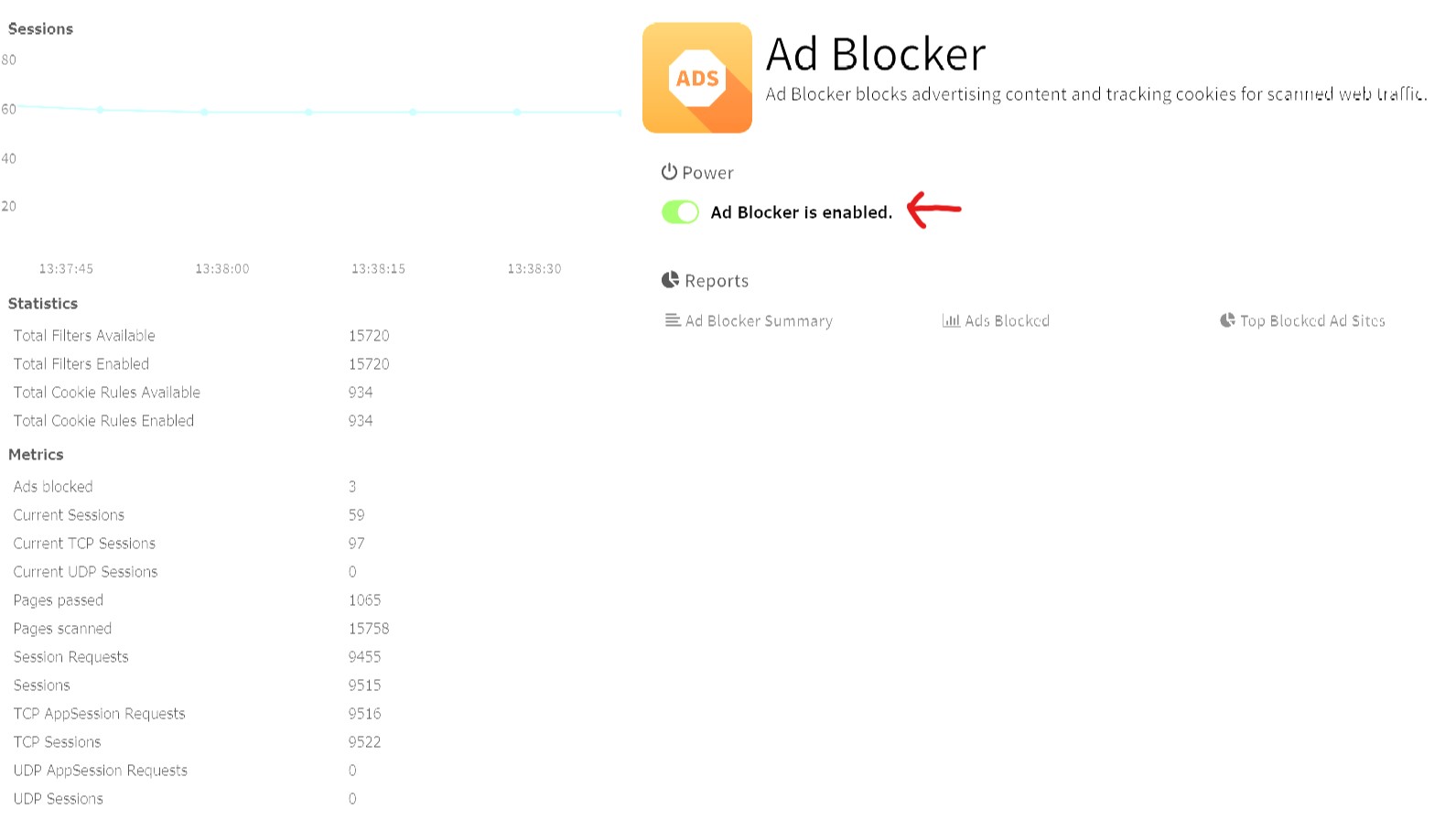This screenshot has height=831, width=1456.
Task: Click the Reports pie chart icon
Action: [670, 280]
